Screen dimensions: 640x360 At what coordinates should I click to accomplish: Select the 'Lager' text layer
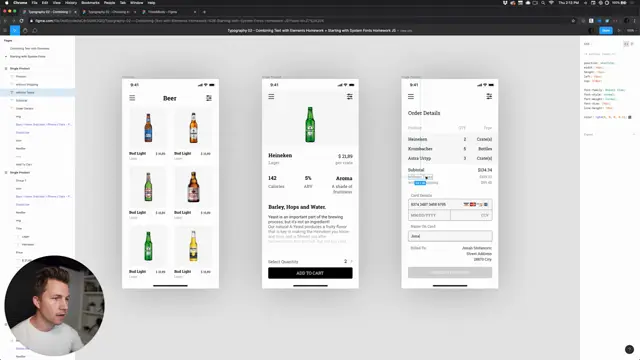pos(25,236)
